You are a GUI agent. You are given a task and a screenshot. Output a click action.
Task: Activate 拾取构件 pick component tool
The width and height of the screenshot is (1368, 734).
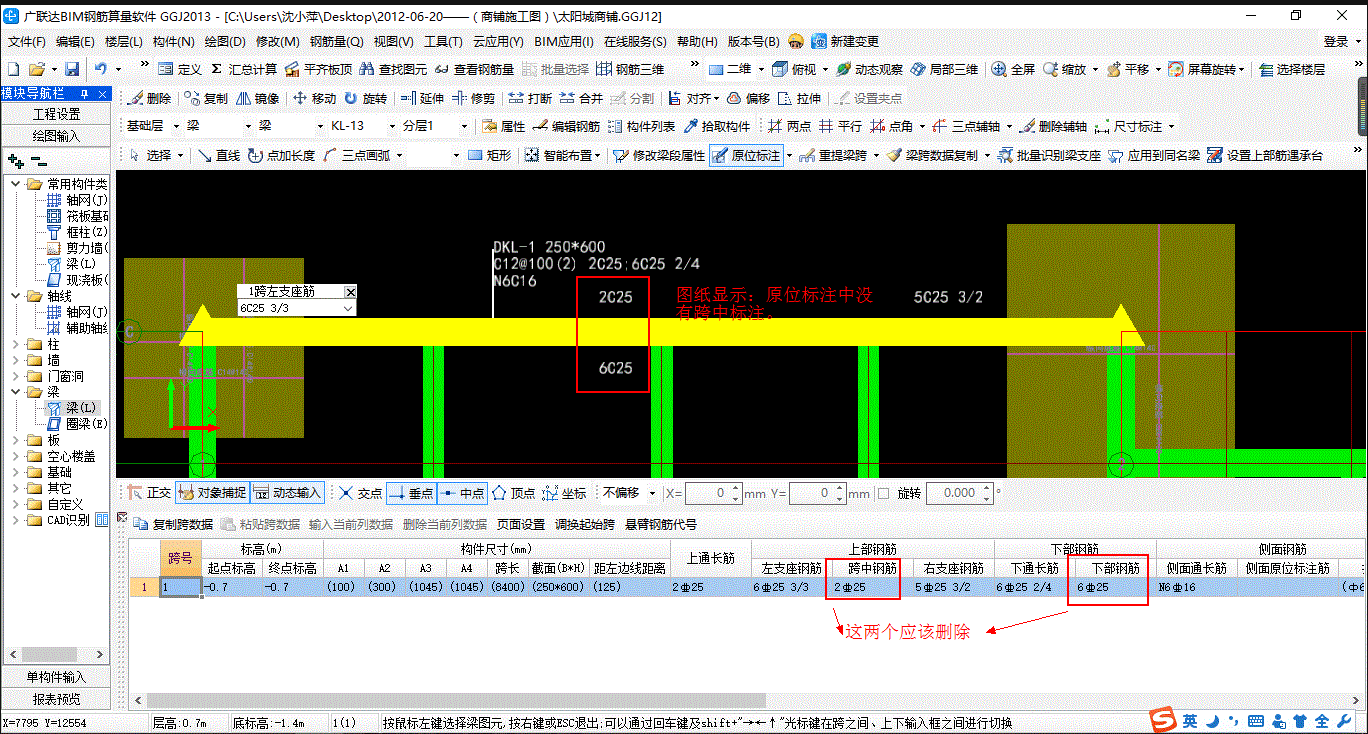click(x=718, y=126)
